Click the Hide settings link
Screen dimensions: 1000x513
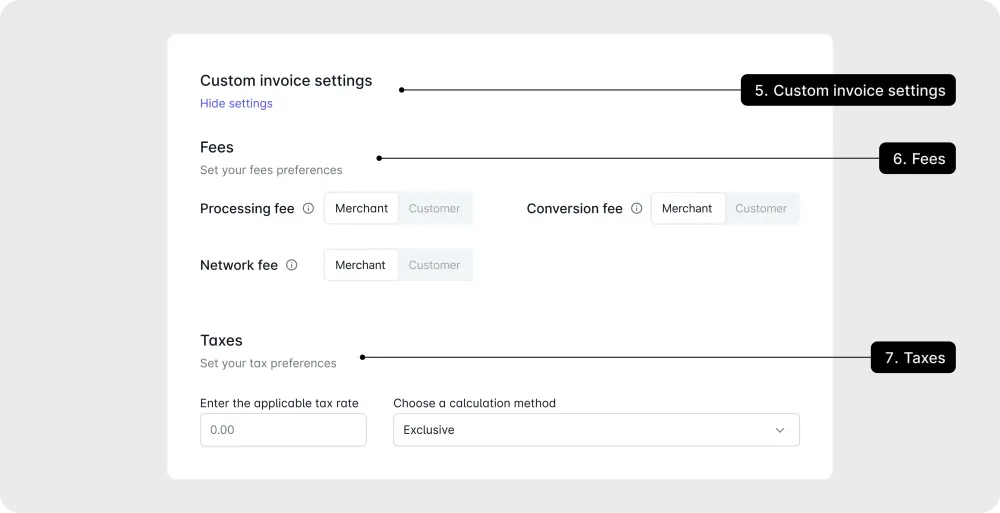pyautogui.click(x=236, y=103)
